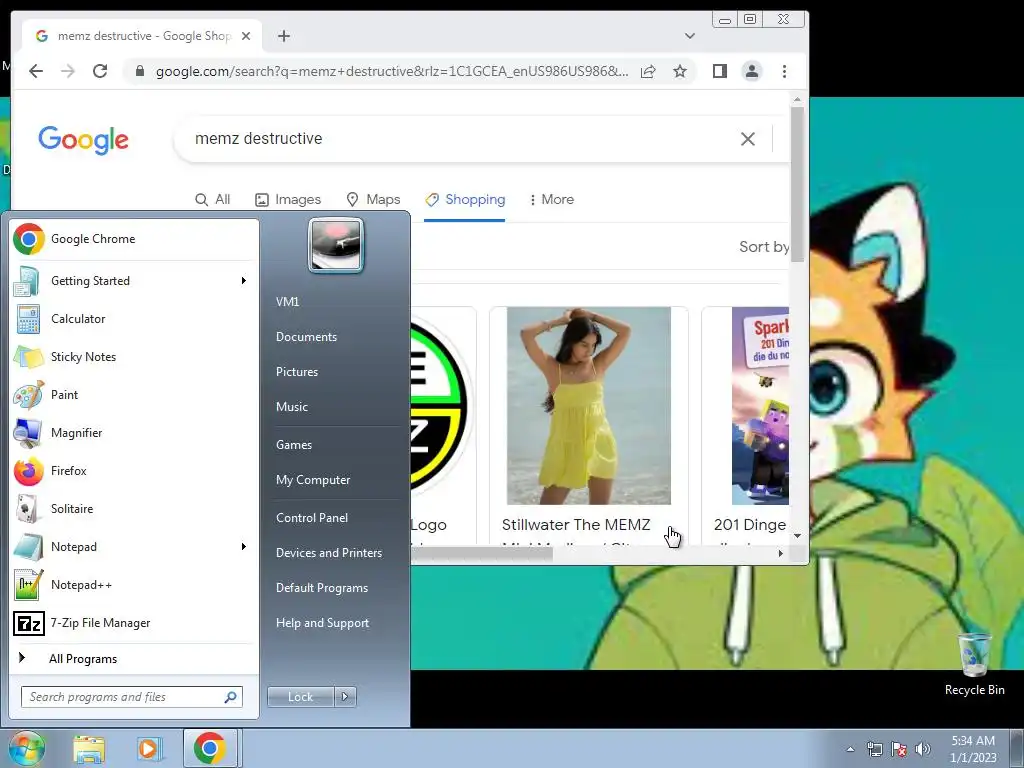Open a new Chrome tab
Screen dimensions: 1024x768
click(x=283, y=36)
